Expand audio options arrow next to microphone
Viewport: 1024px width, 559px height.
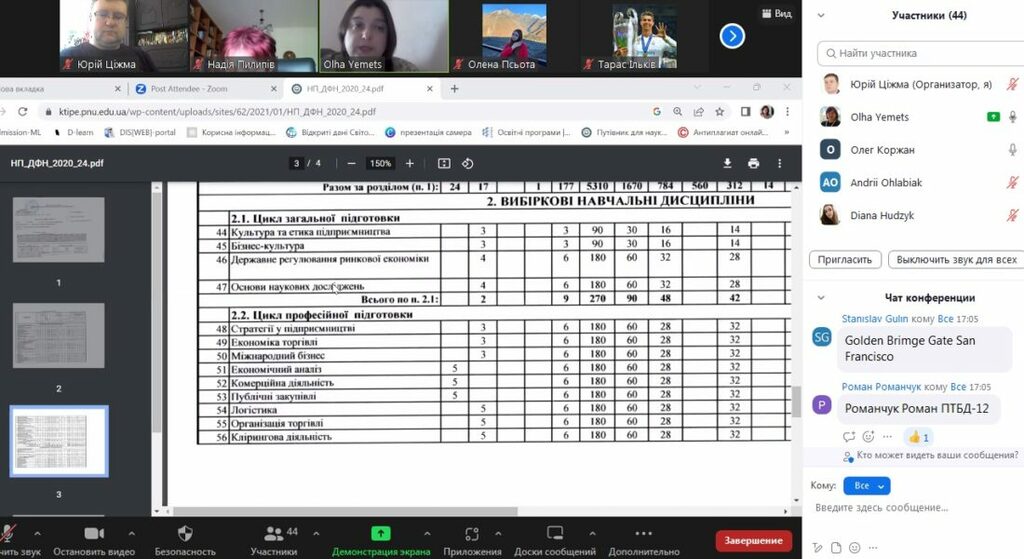[38, 533]
